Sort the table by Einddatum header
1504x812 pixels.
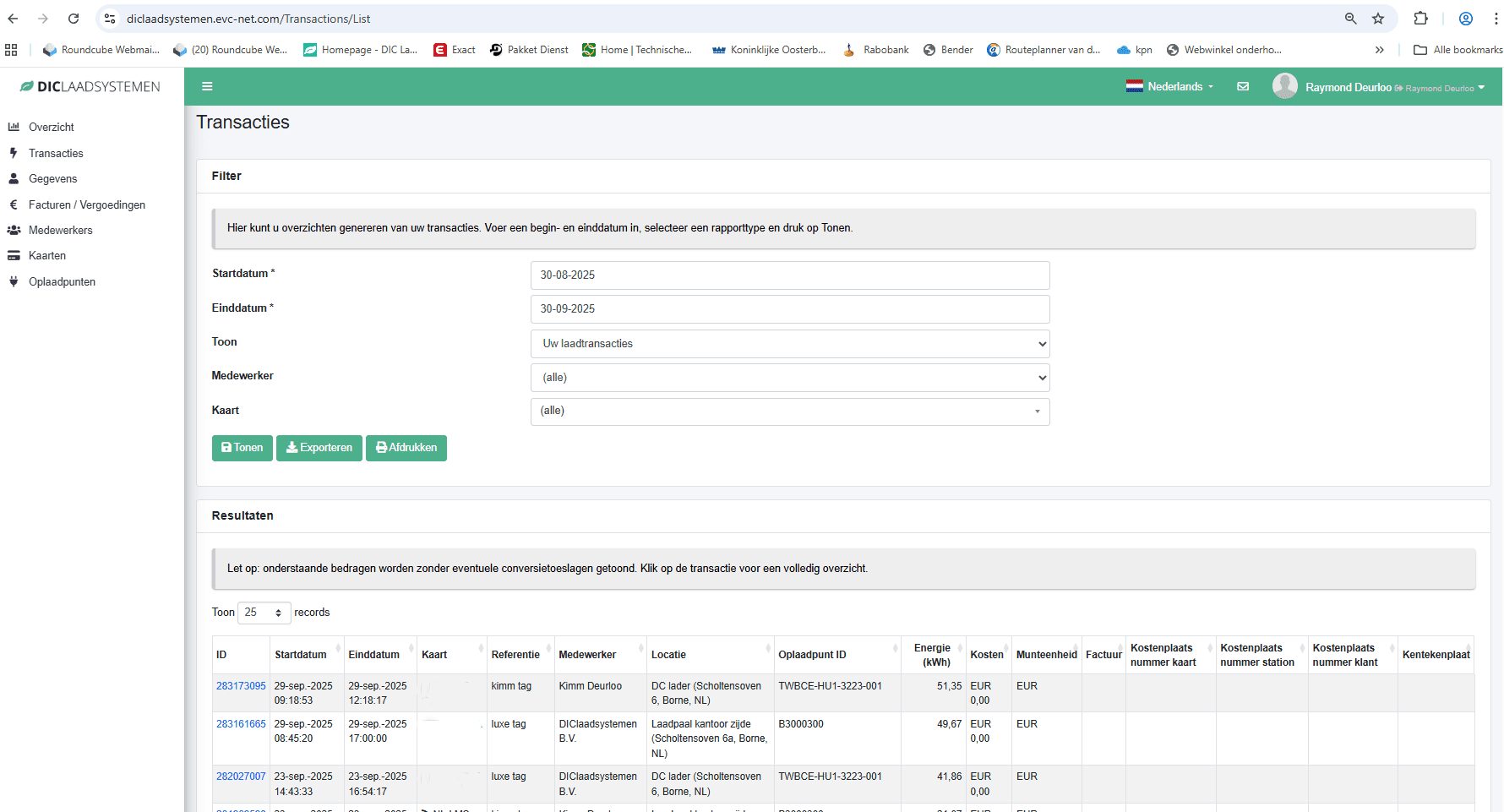[x=380, y=655]
